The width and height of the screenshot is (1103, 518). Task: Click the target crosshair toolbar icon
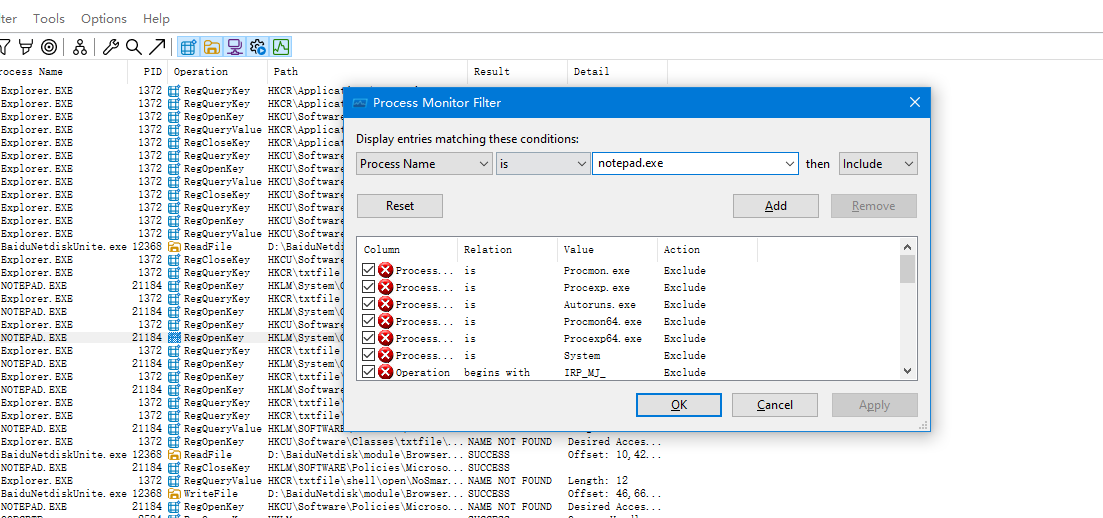48,47
